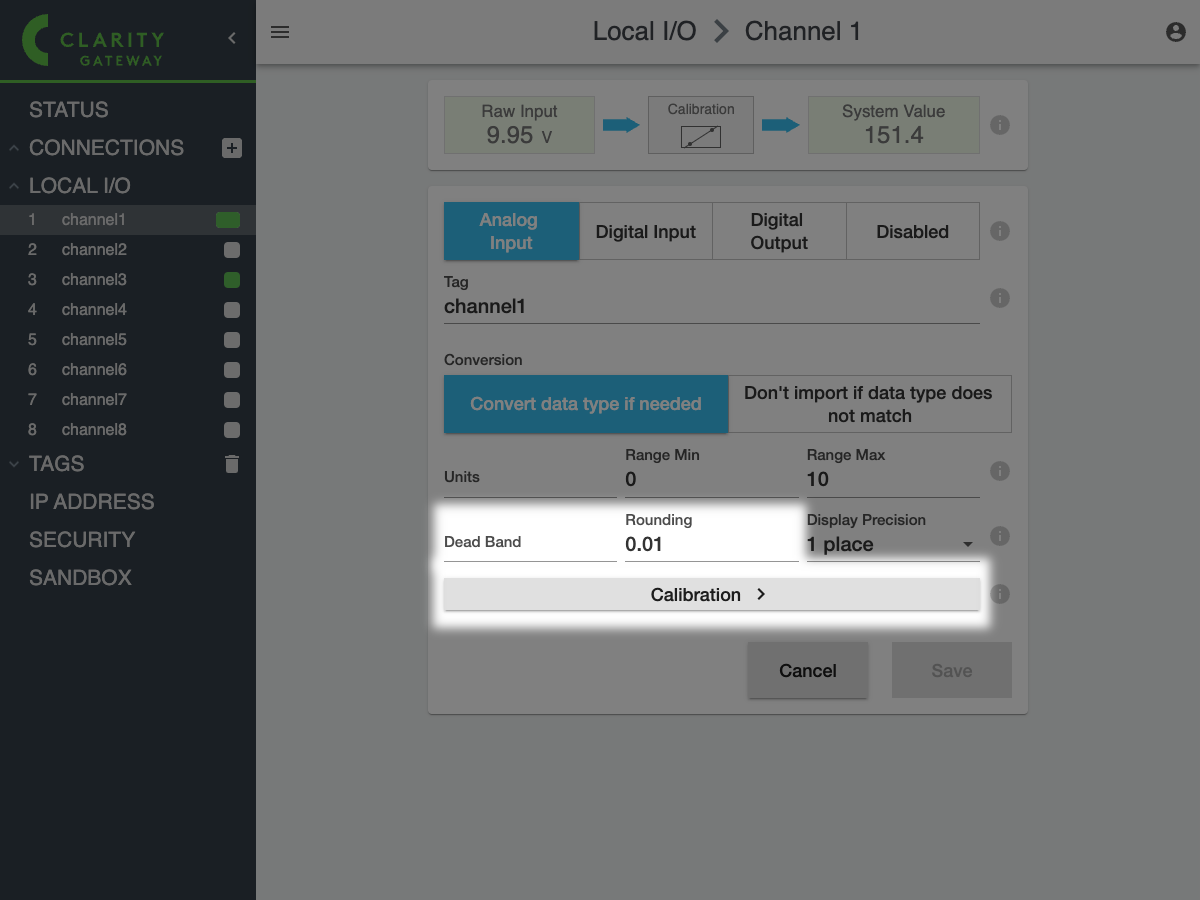
Task: Click the Calibration graph icon box
Action: [700, 125]
